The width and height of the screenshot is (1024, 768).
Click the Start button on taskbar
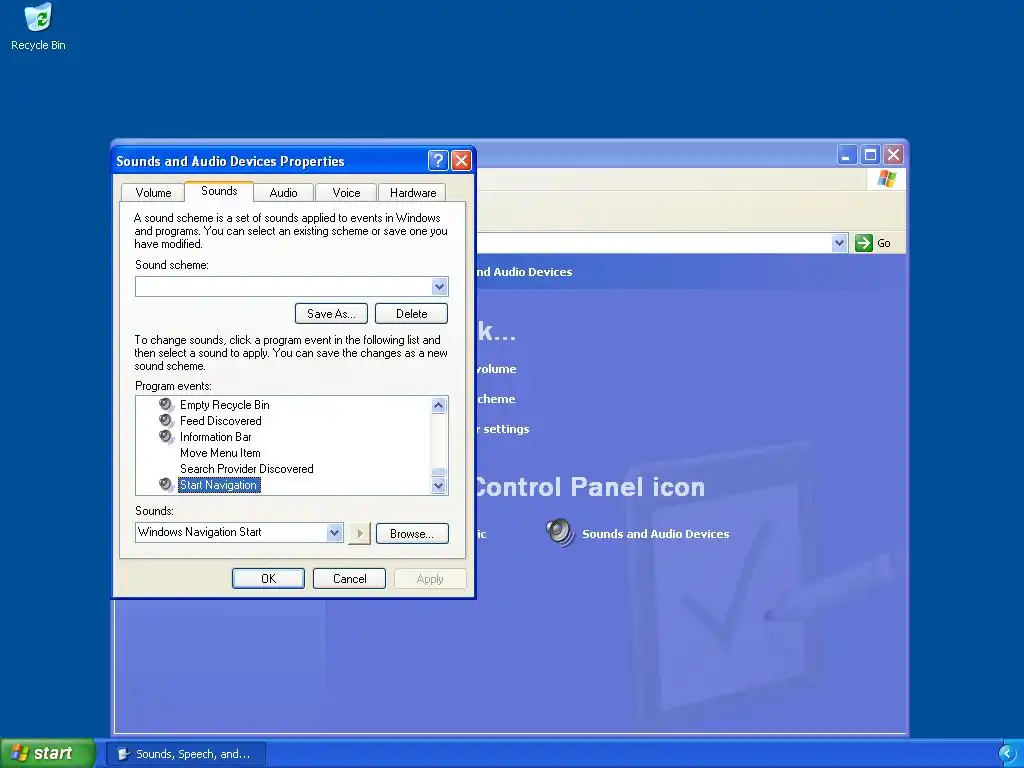coord(48,754)
